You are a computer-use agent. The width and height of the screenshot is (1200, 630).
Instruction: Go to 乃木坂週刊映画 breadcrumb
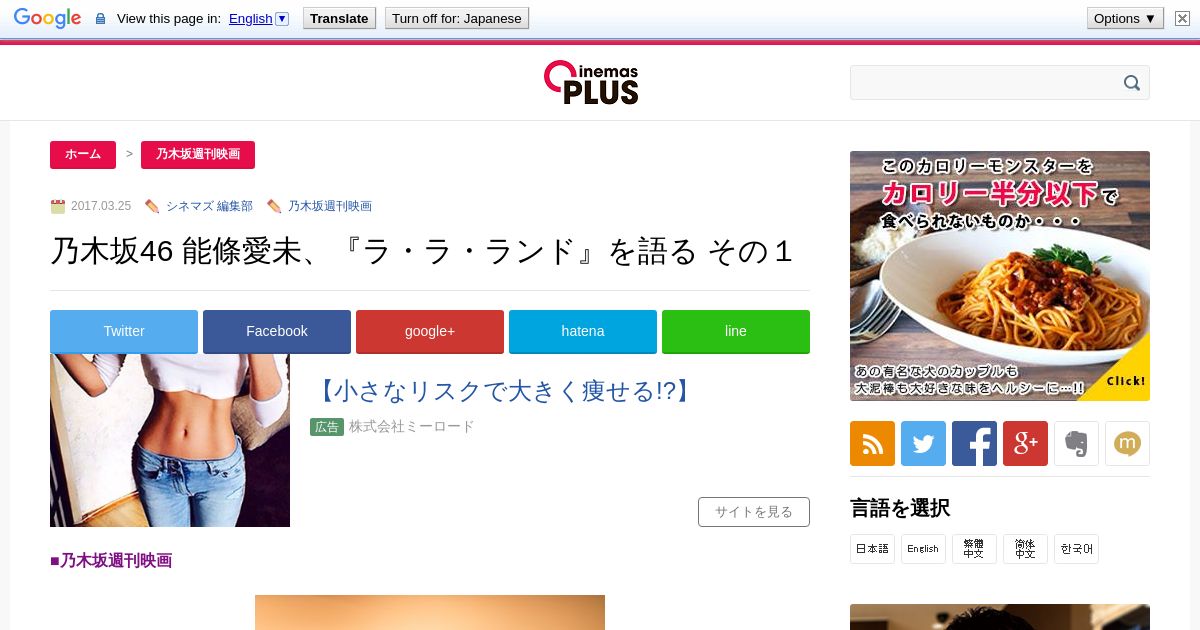[x=198, y=155]
